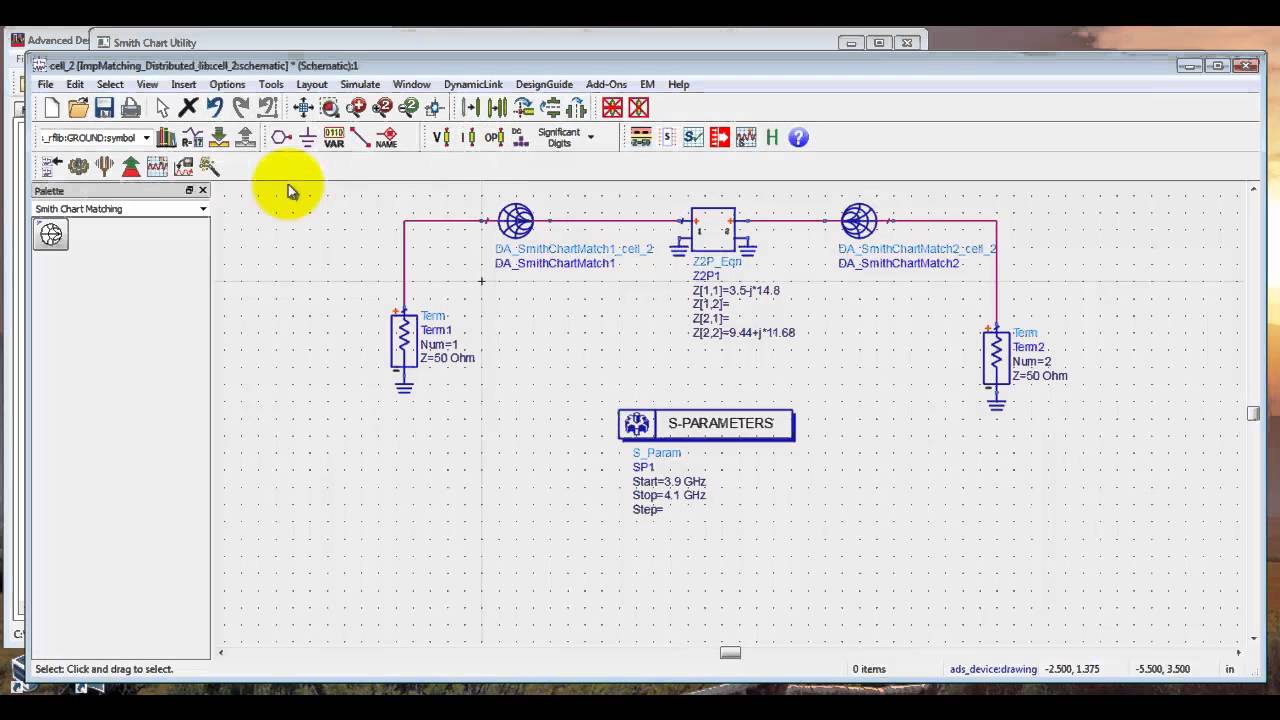Click the horizontal scrollbar thumb
Viewport: 1280px width, 720px height.
730,653
